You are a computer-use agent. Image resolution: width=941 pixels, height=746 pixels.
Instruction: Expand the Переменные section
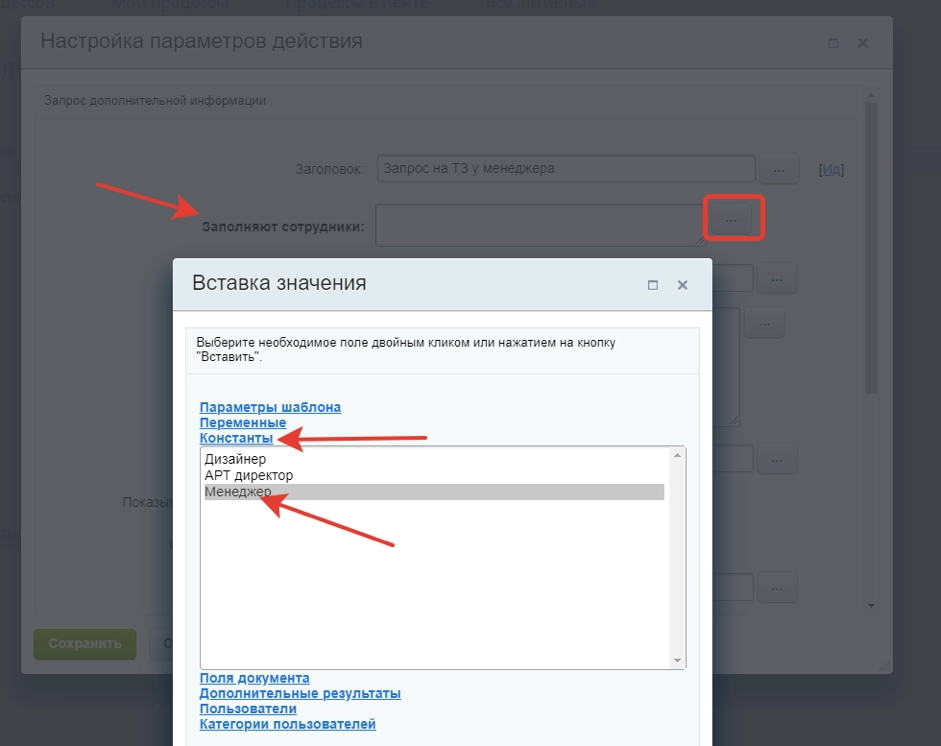point(242,423)
